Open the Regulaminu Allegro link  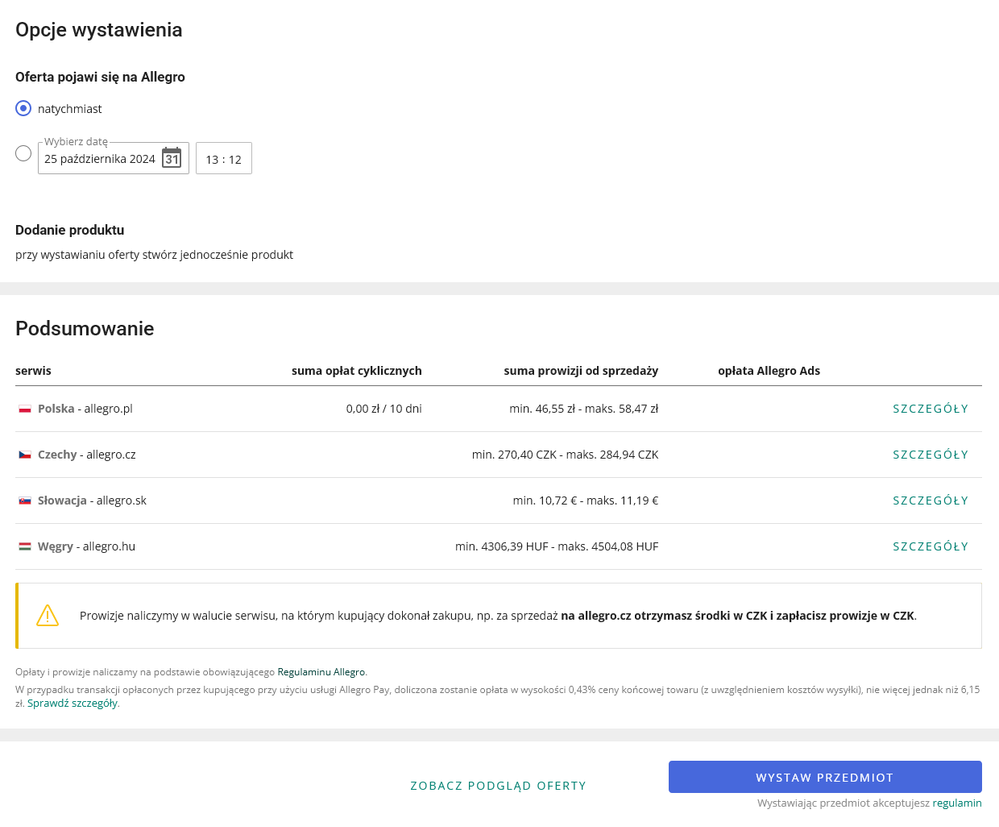pyautogui.click(x=321, y=672)
